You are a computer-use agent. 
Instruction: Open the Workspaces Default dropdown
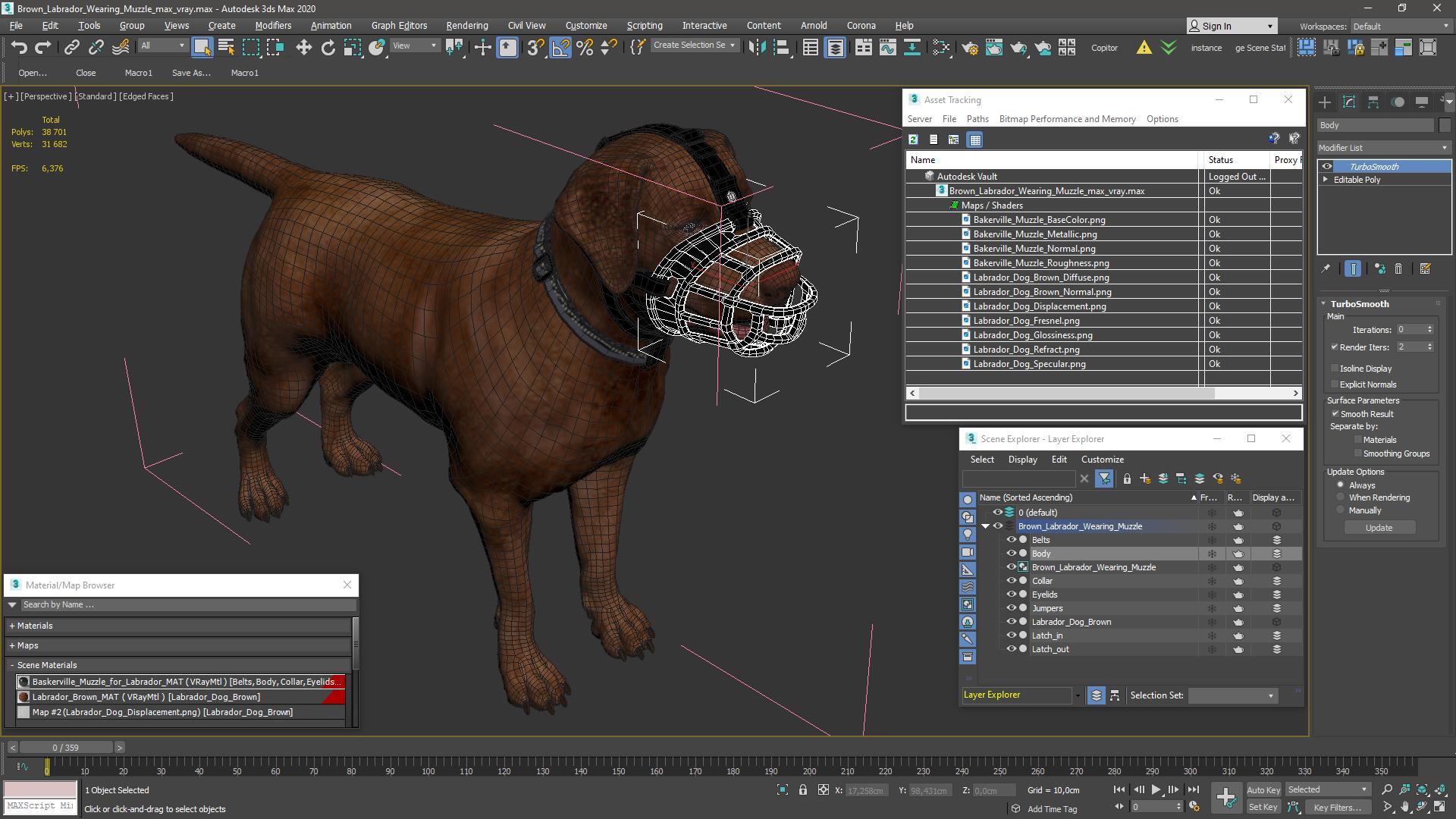(x=1400, y=27)
